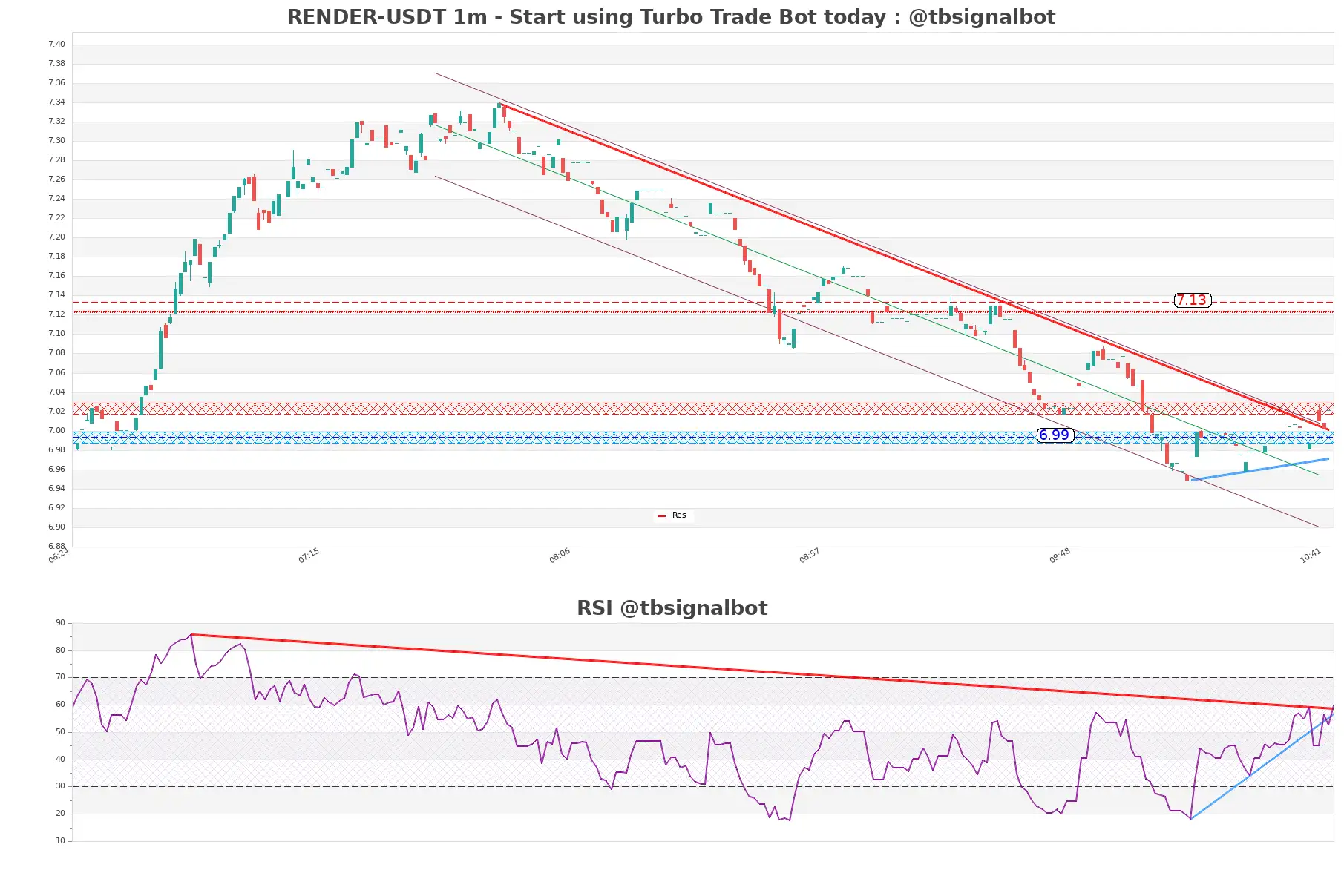The width and height of the screenshot is (1344, 896).
Task: Click the 7.34 price axis label
Action: pyautogui.click(x=56, y=102)
